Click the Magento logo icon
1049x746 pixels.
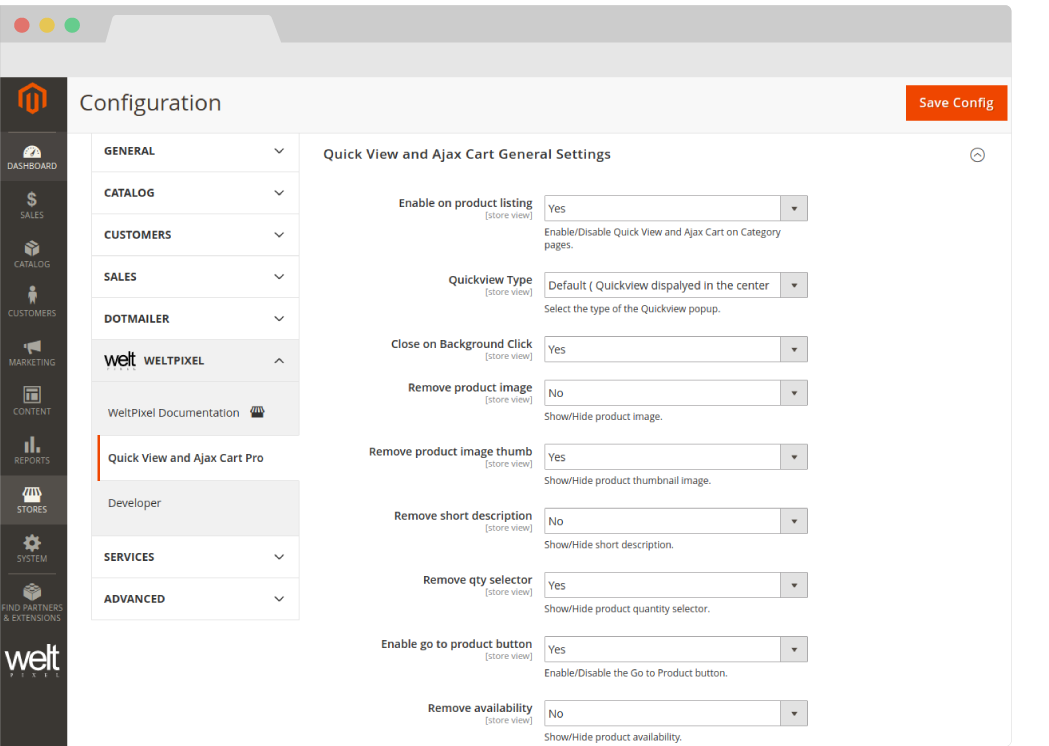(x=33, y=100)
